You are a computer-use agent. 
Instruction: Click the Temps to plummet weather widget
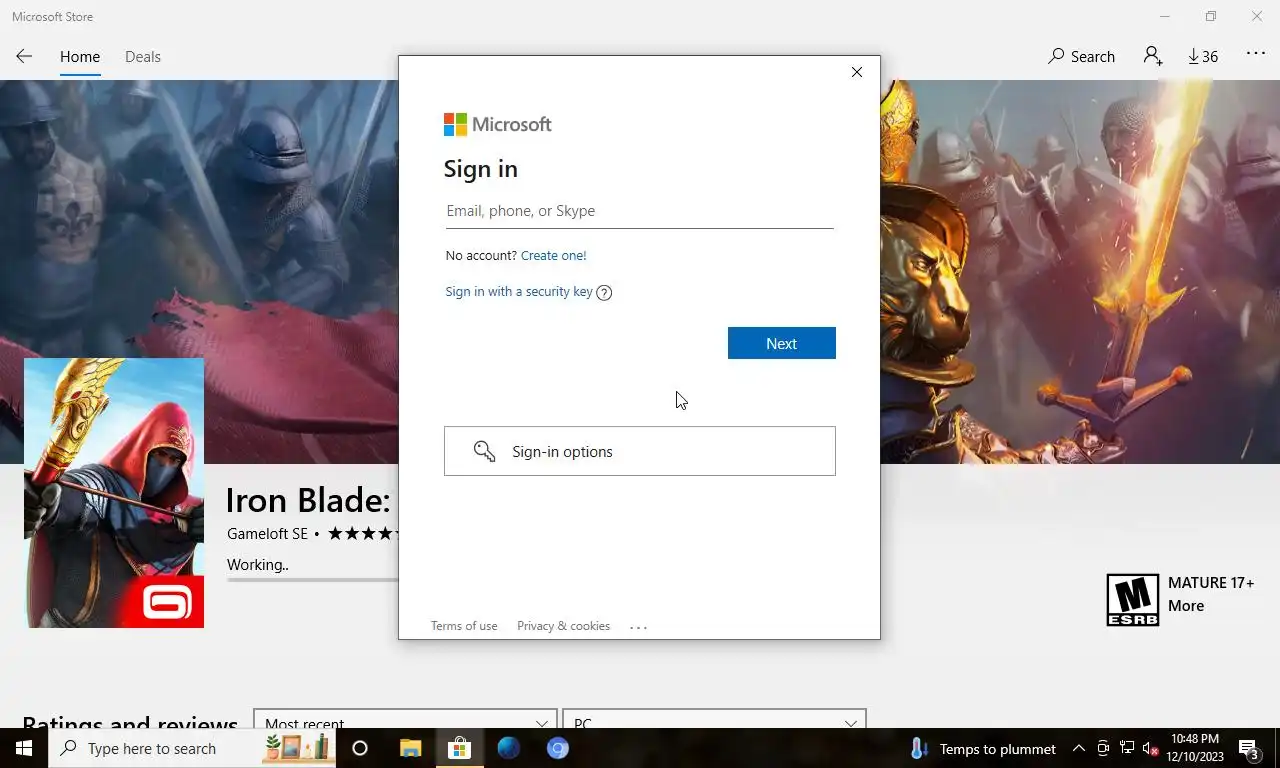click(983, 749)
